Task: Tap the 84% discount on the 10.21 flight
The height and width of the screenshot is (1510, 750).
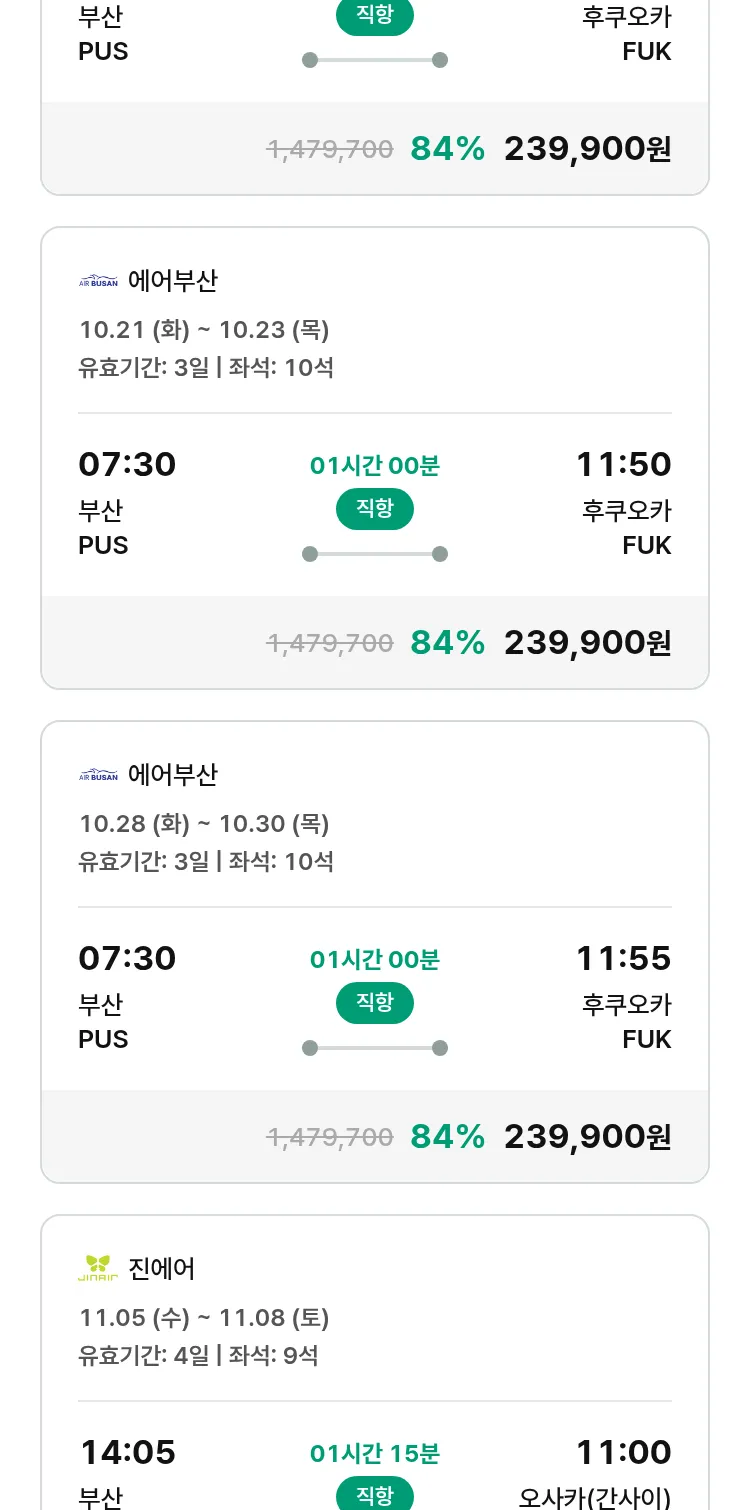Action: point(447,642)
